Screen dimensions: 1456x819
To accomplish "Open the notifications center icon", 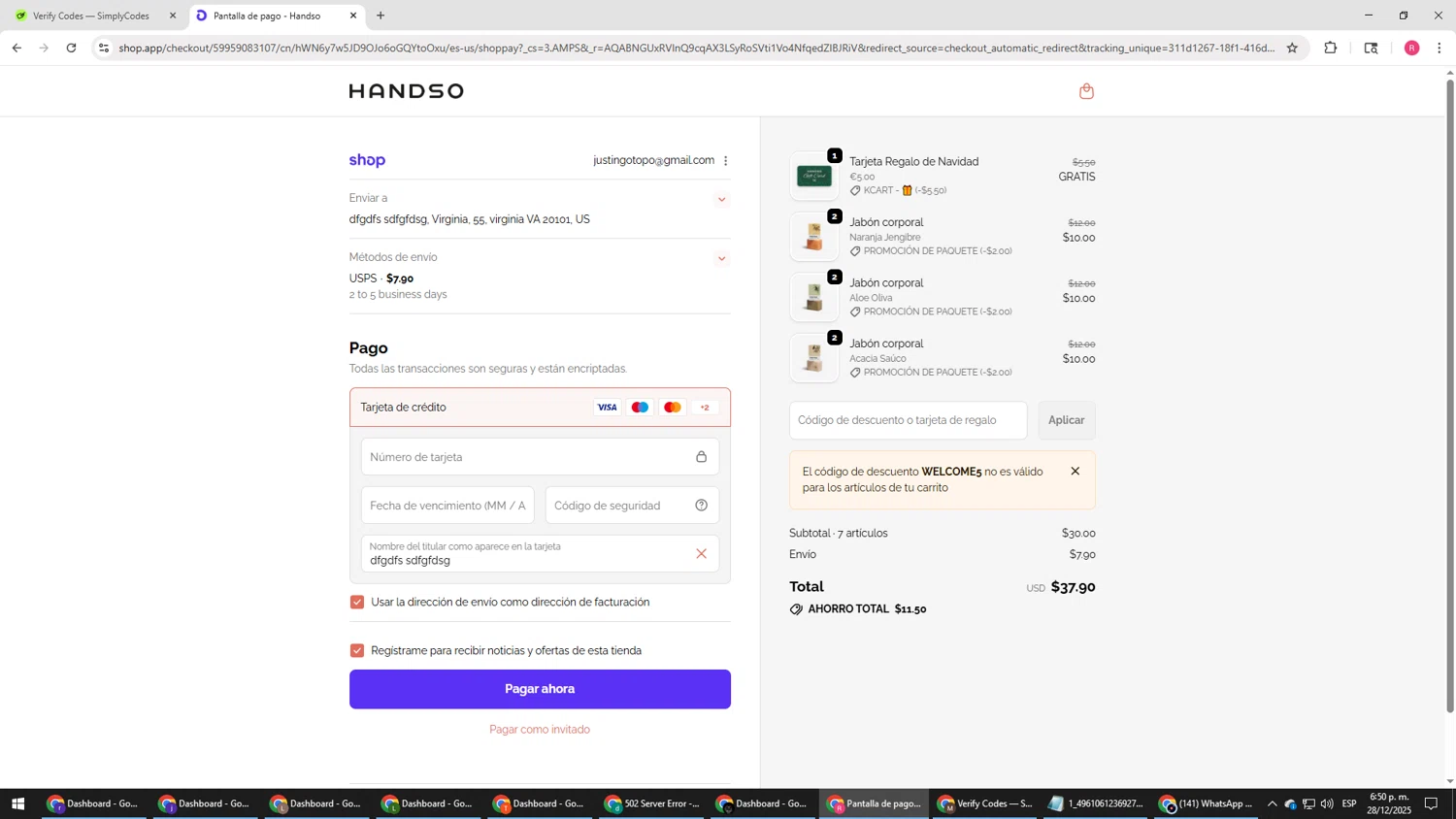I will 1431,803.
